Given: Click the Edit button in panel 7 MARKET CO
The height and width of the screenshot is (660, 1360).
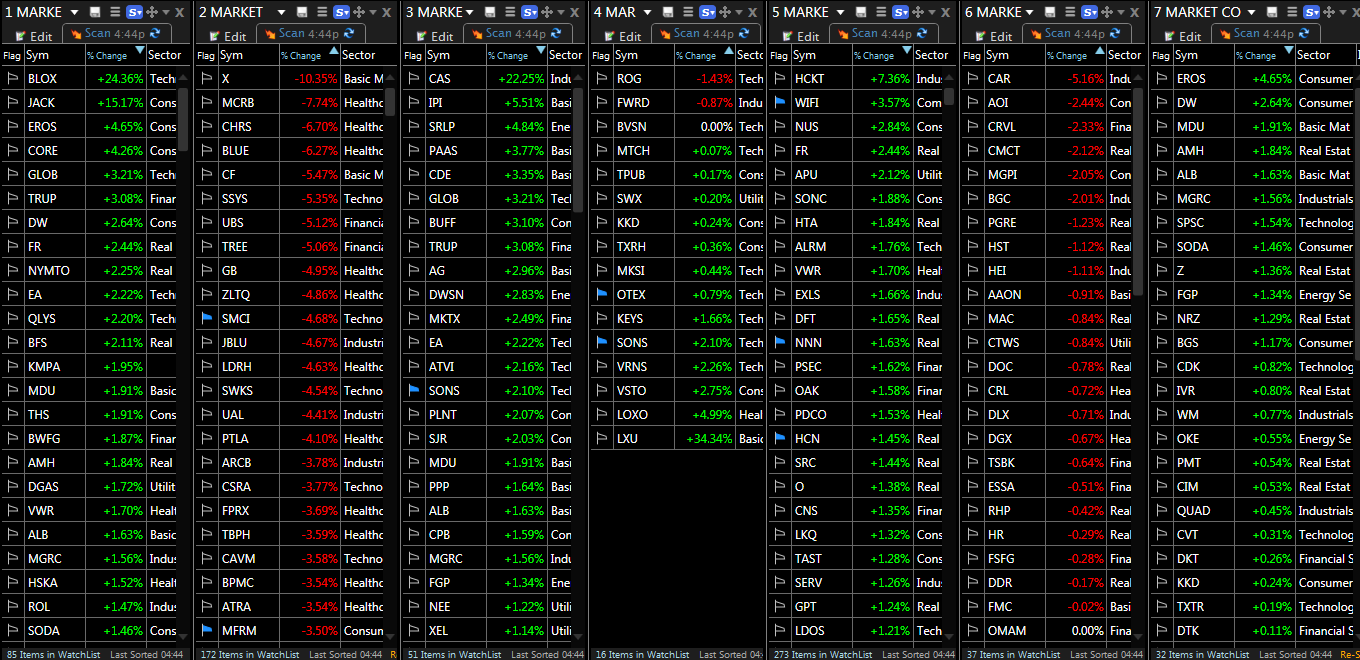Looking at the screenshot, I should coord(1181,36).
